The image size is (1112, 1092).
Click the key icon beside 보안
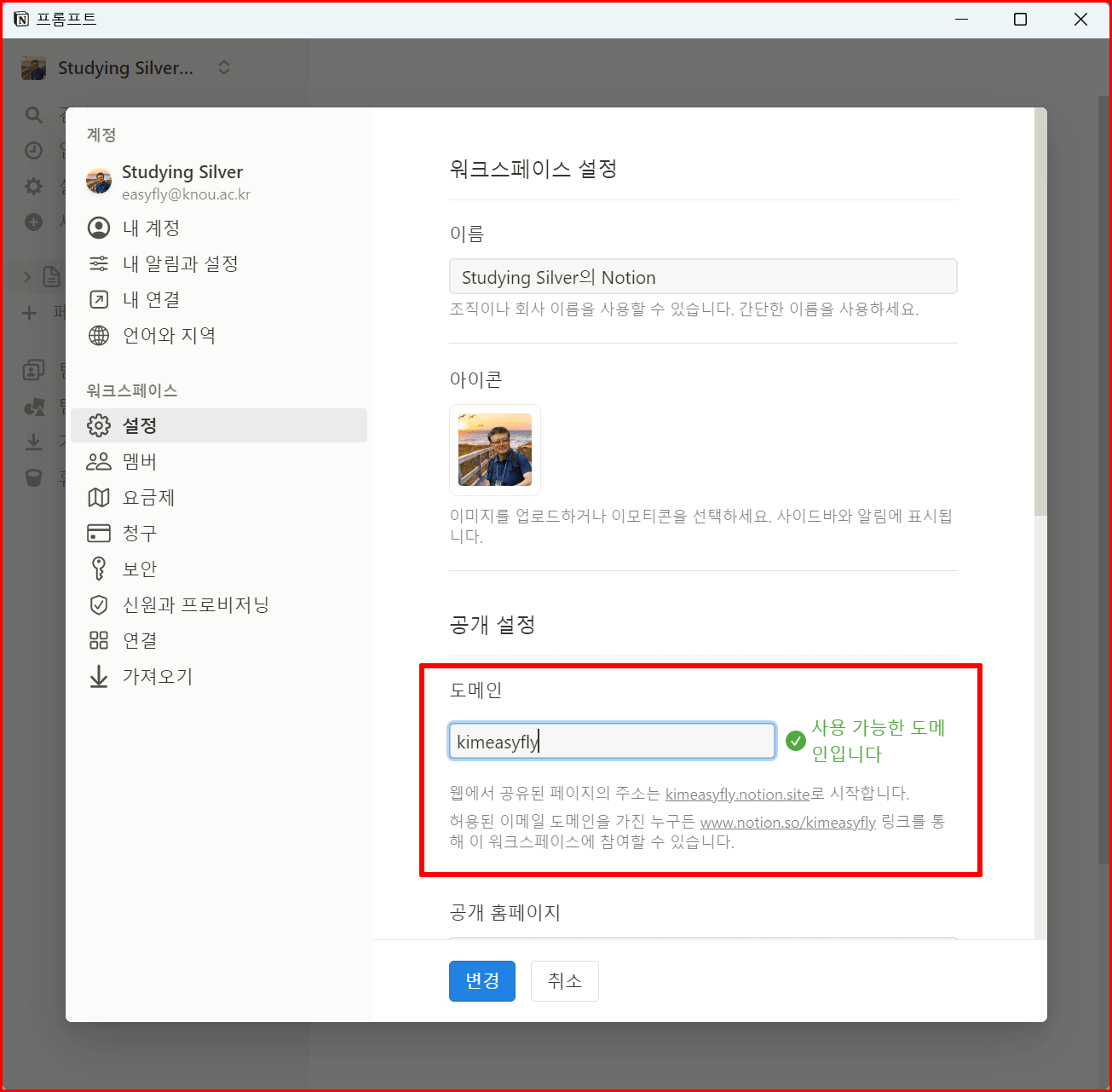tap(99, 568)
